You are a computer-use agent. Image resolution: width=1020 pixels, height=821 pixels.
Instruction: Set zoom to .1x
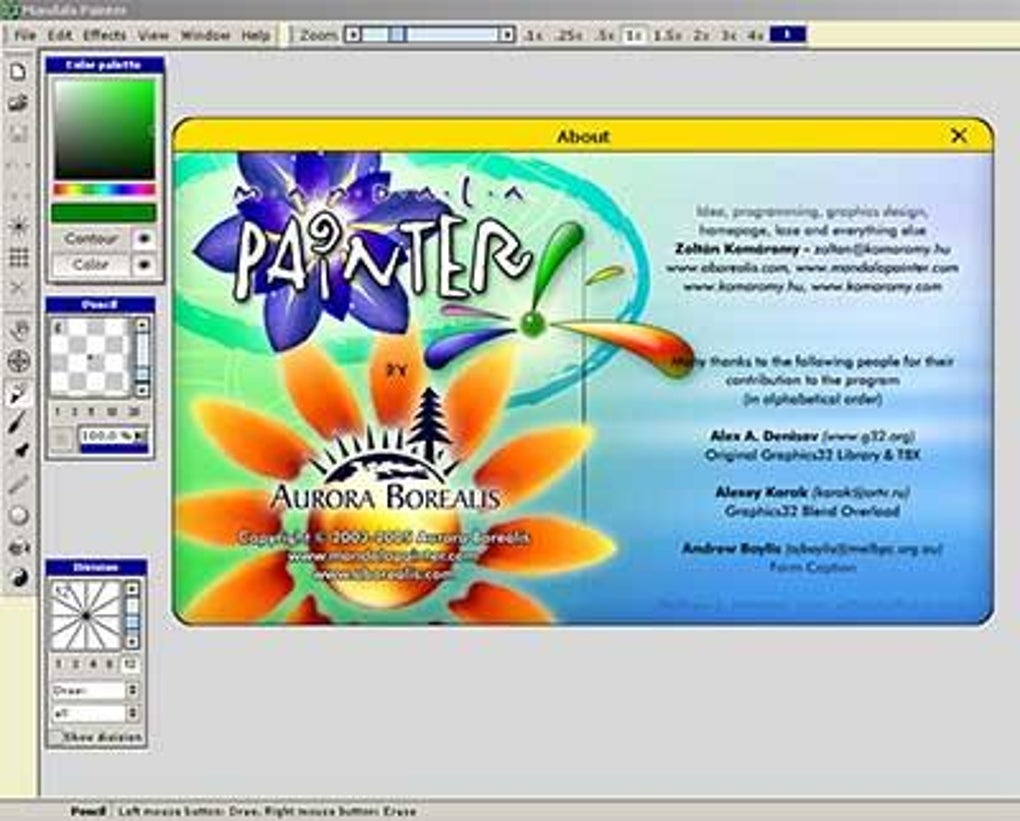(533, 35)
